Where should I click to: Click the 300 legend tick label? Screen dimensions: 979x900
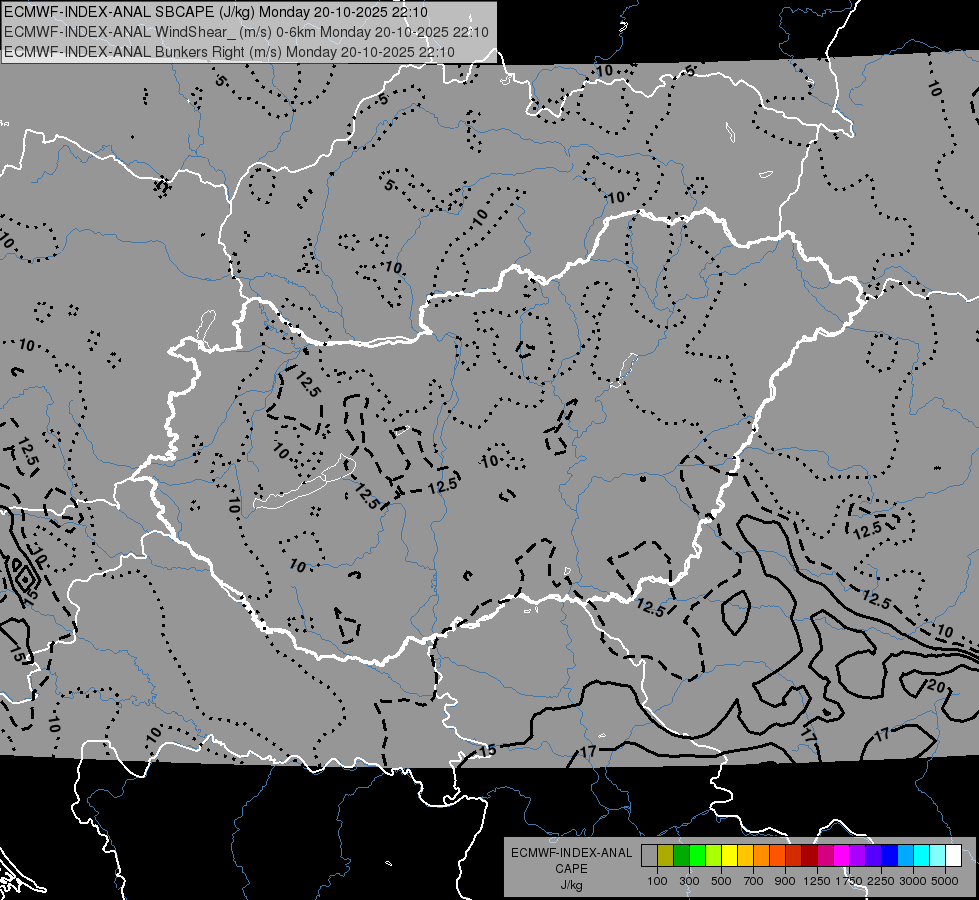tap(689, 881)
